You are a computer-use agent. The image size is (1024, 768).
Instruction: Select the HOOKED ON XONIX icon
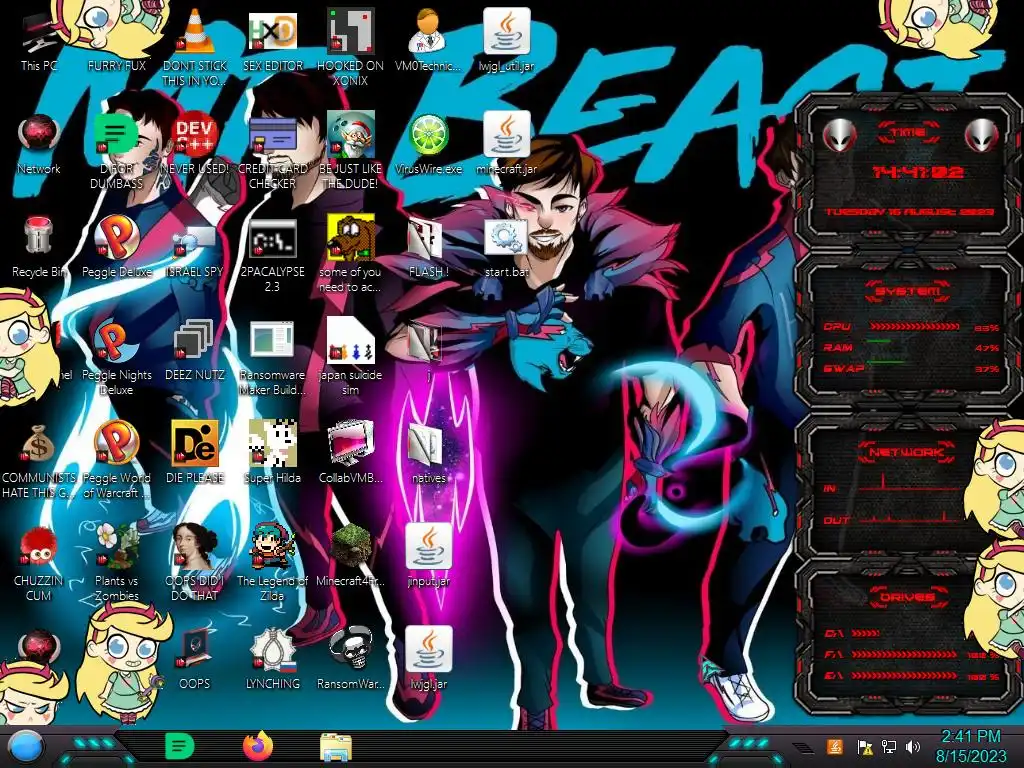(351, 31)
